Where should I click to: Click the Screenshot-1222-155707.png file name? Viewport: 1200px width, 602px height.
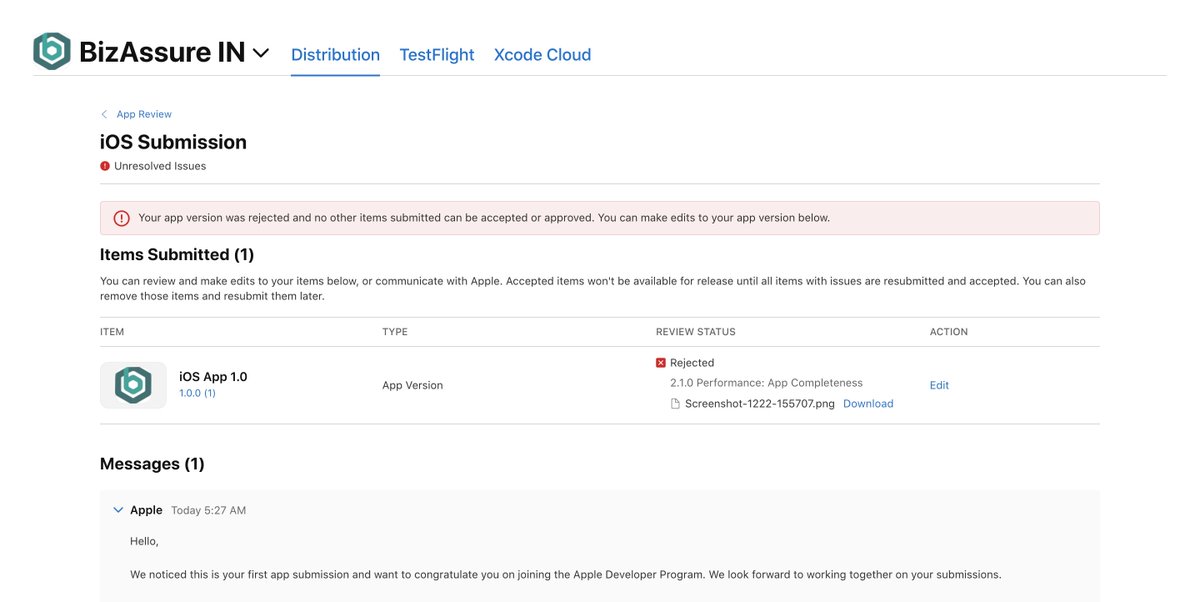pos(760,404)
